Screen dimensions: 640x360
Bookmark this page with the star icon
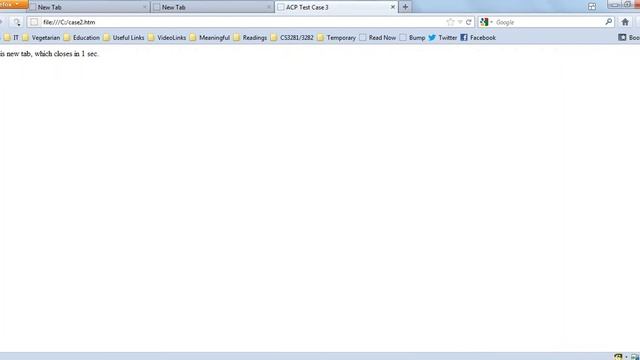450,22
